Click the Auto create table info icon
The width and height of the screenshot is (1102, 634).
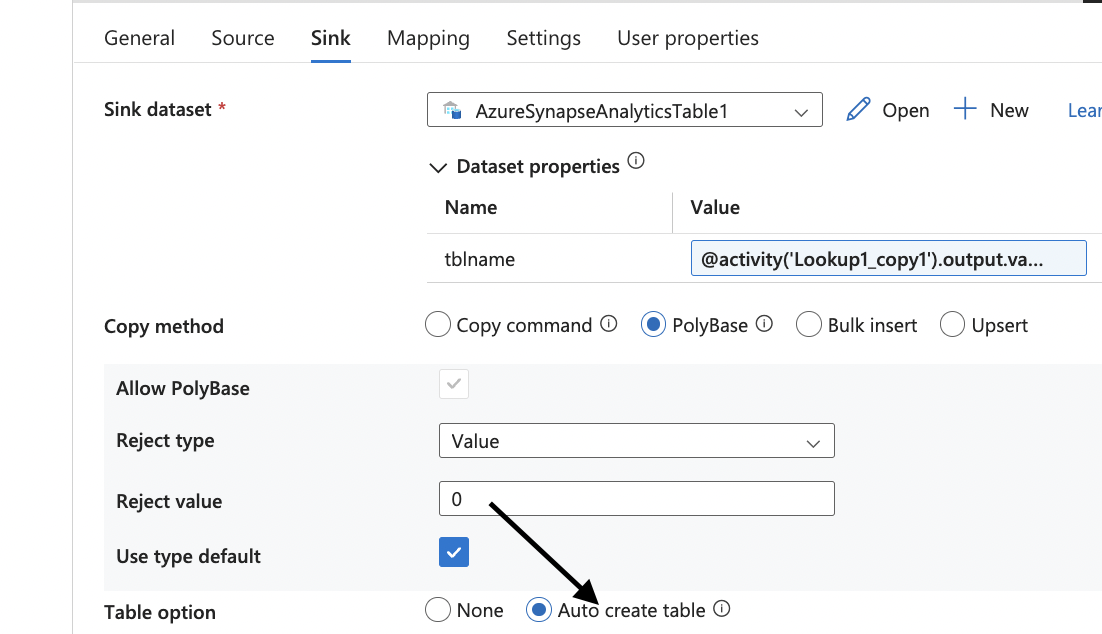point(722,609)
